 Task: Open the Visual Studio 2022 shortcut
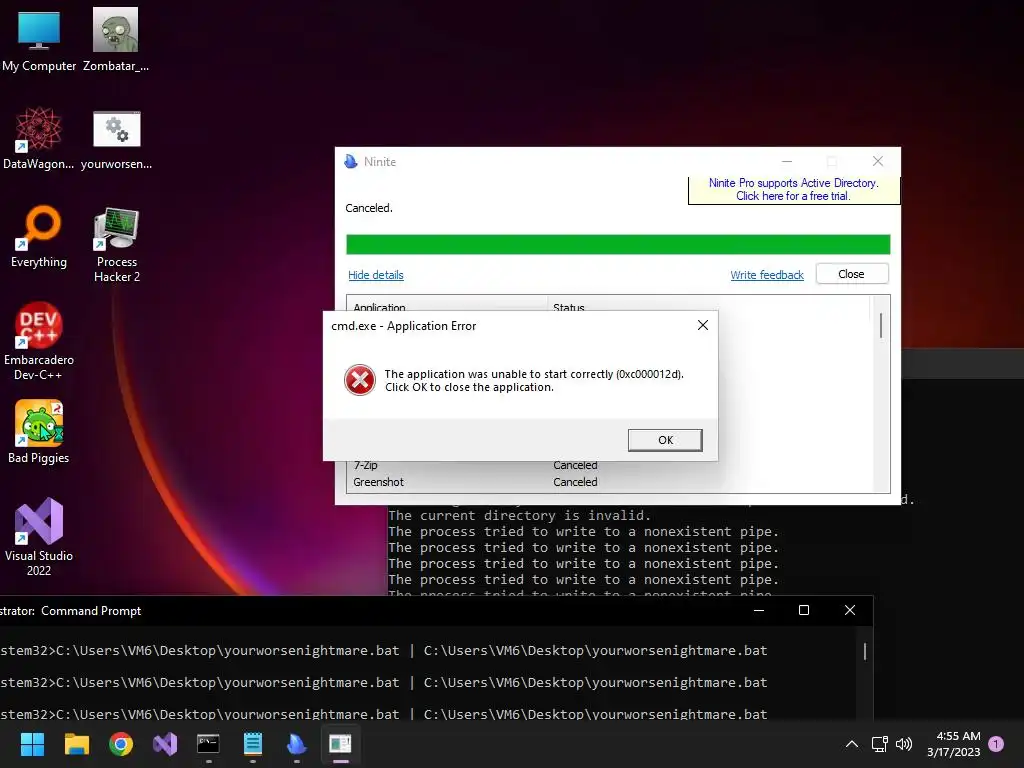tap(39, 537)
